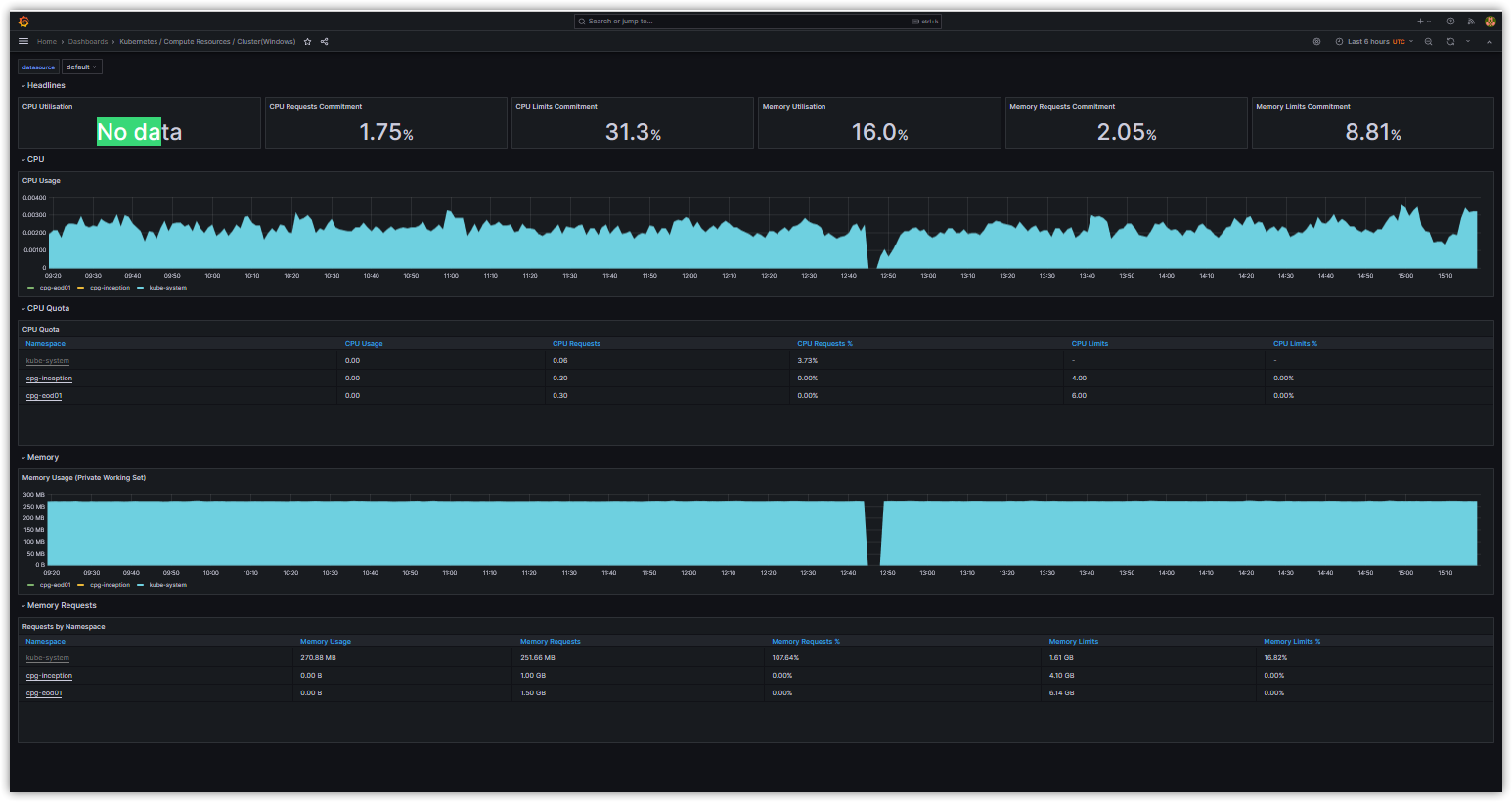Open the create menu next to the plus sign
This screenshot has width=1512, height=802.
pyautogui.click(x=1423, y=21)
